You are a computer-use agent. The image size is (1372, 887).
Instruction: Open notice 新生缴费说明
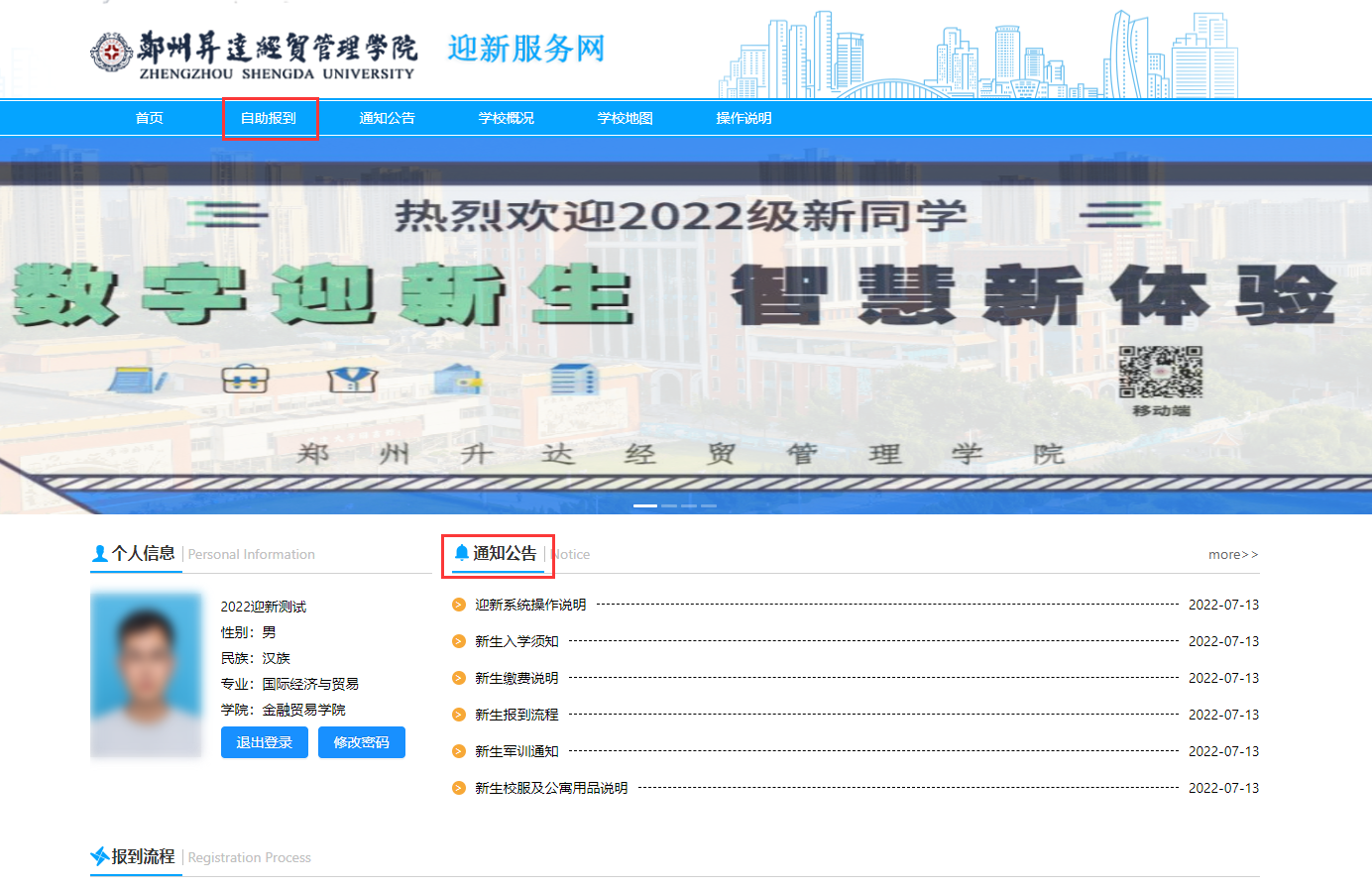pos(516,678)
